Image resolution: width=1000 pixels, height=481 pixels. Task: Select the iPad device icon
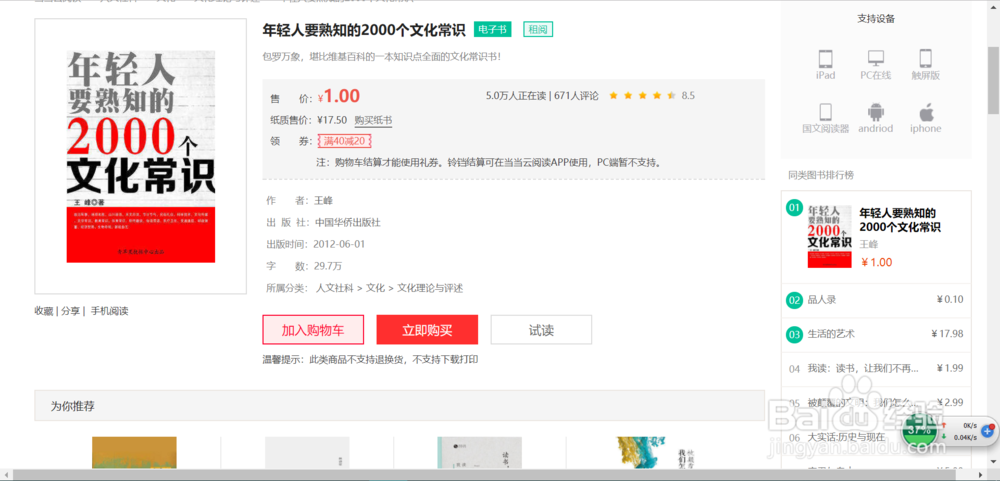(825, 59)
